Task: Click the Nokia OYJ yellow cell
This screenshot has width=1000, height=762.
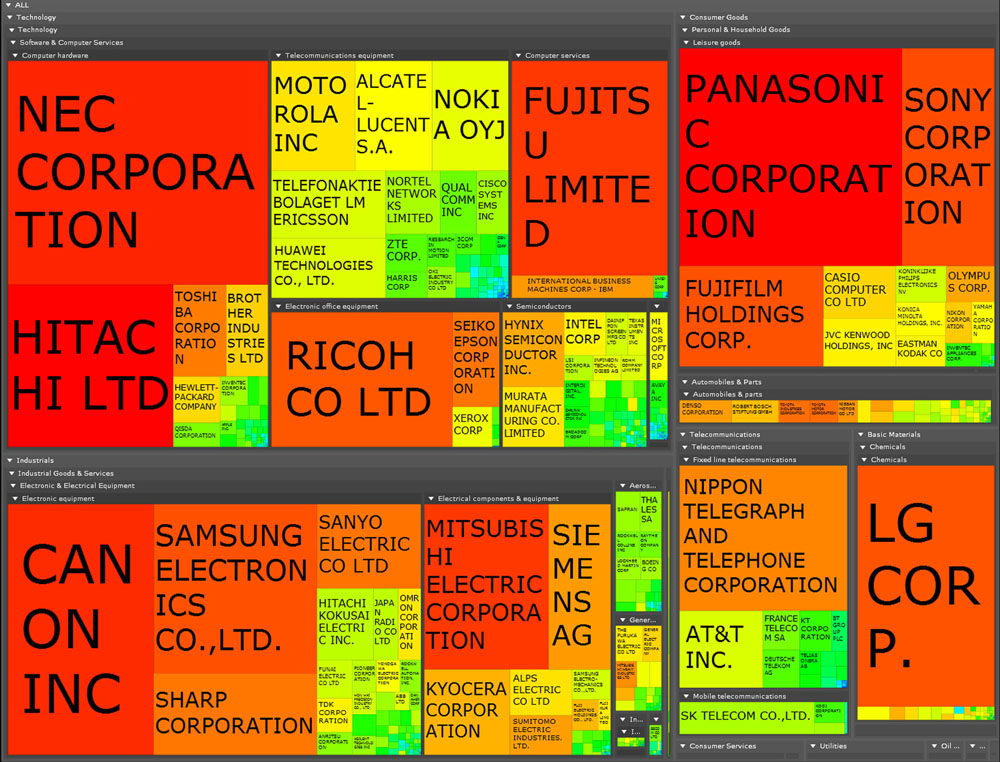Action: 469,114
